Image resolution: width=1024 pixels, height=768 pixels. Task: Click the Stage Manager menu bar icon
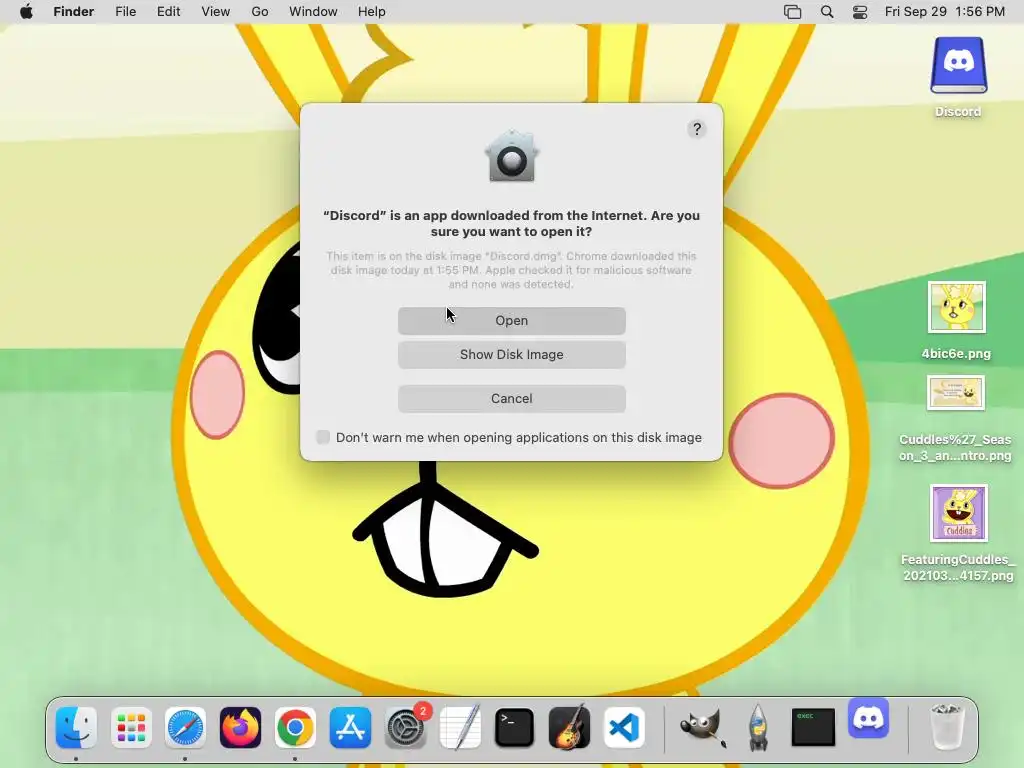[x=792, y=12]
